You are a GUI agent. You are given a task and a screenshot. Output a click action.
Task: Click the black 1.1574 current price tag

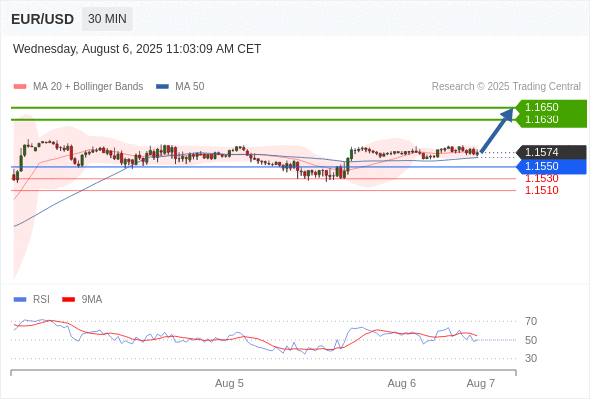click(551, 152)
